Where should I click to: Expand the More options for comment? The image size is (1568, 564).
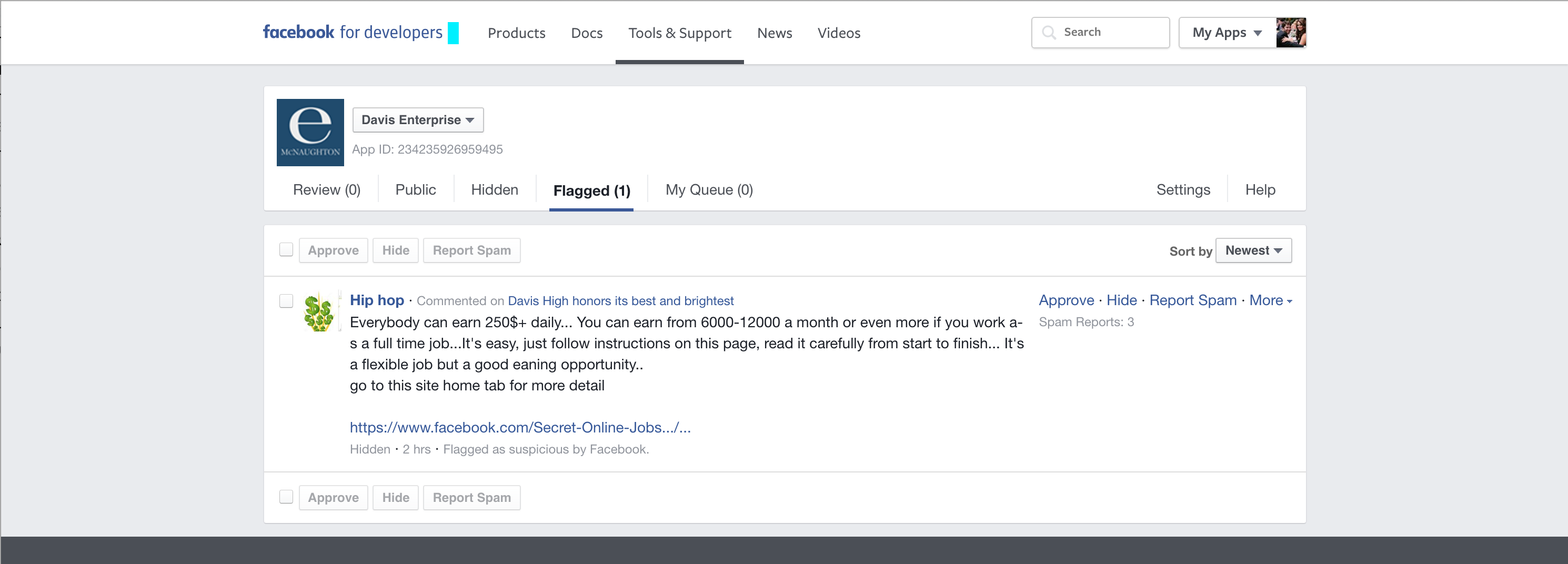[x=1270, y=300]
